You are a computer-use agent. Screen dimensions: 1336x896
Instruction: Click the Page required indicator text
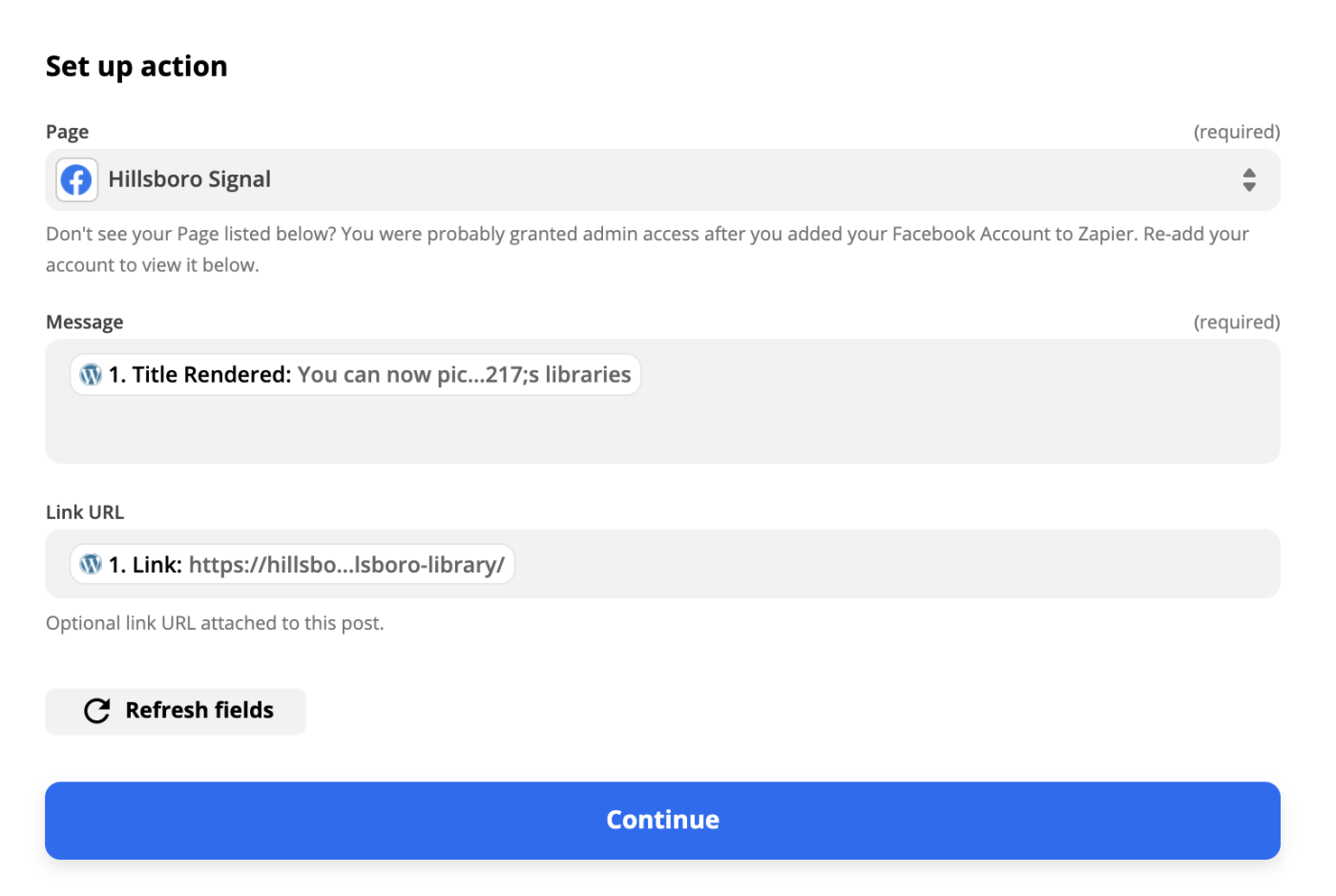click(1236, 132)
